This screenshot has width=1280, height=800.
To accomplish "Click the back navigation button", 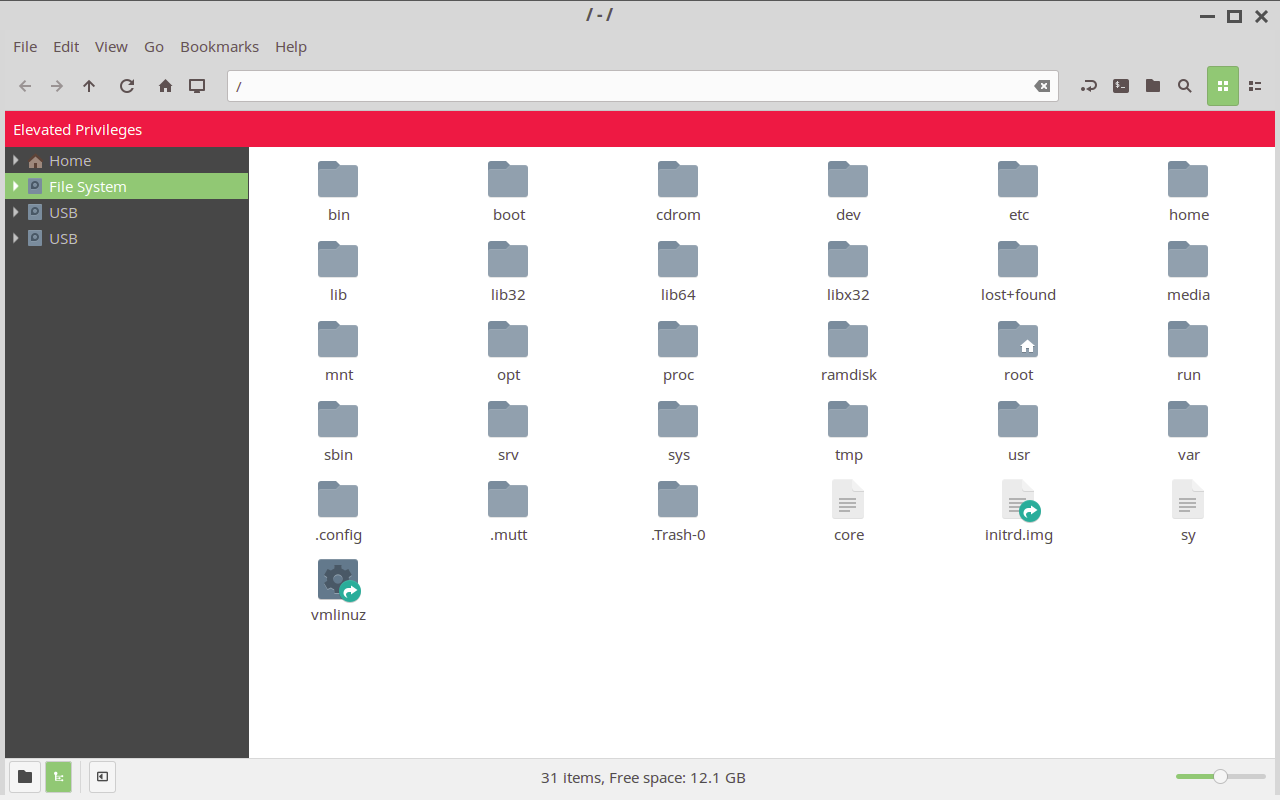I will coord(25,86).
